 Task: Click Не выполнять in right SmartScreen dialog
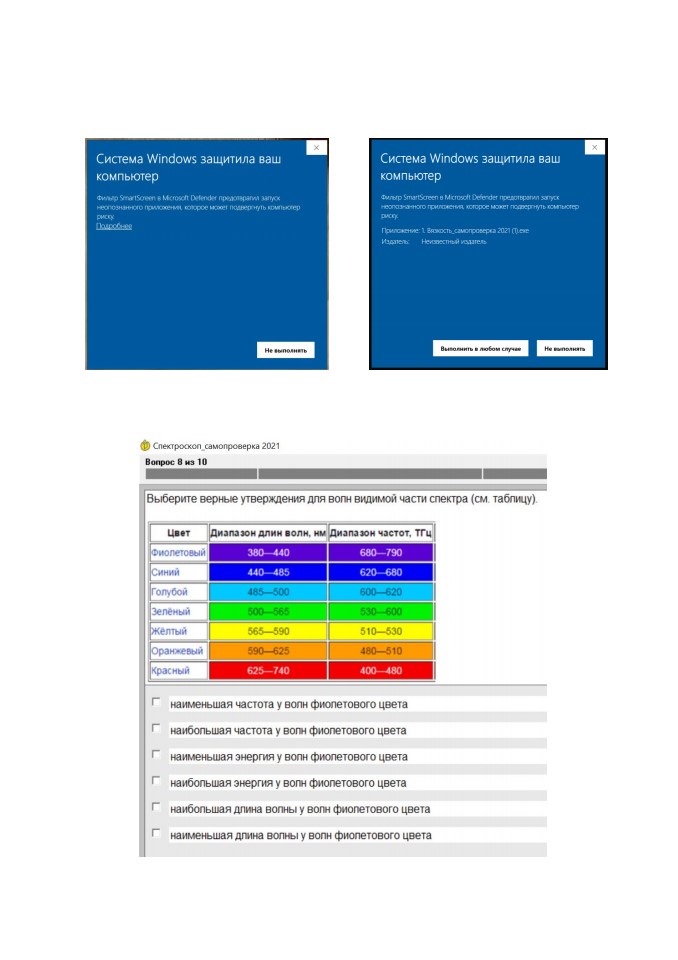(564, 348)
